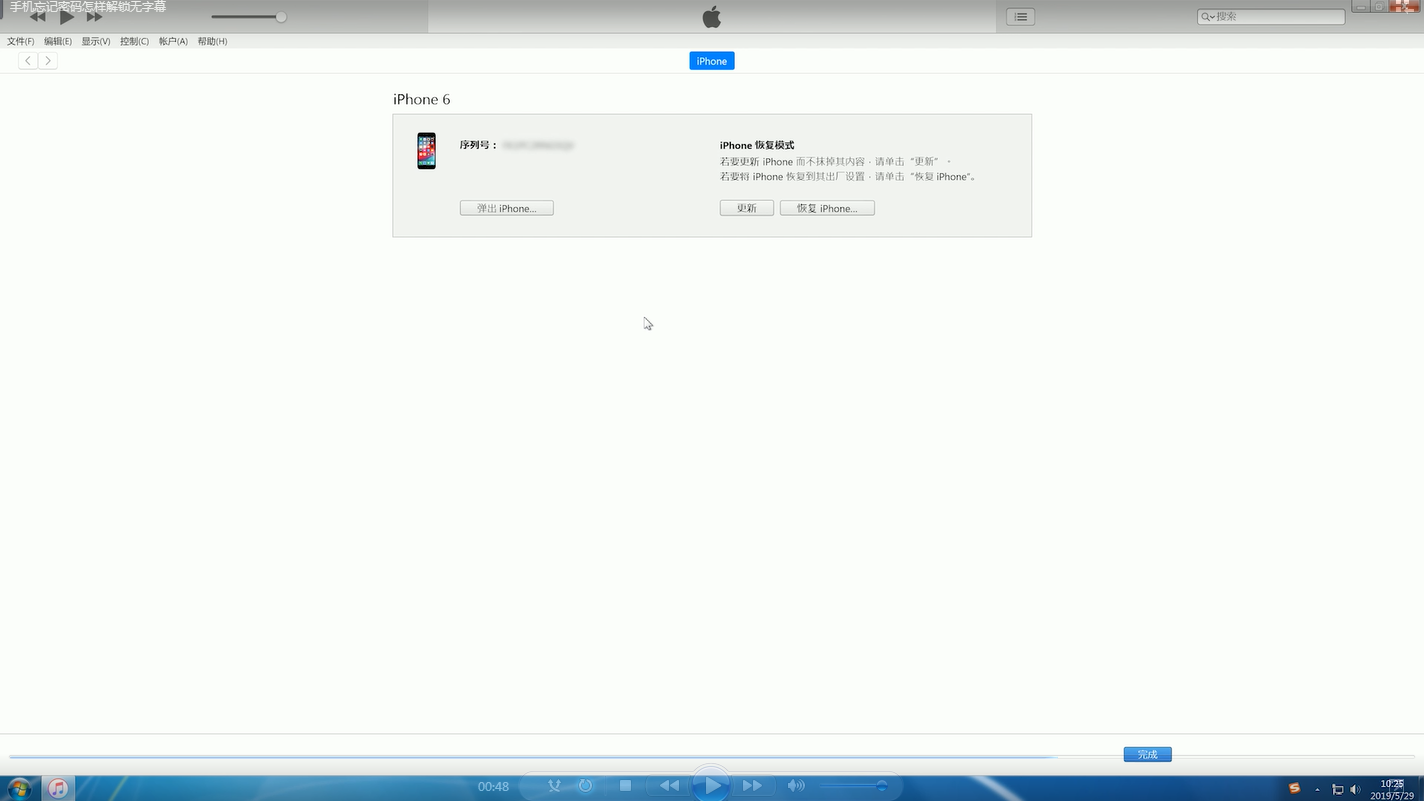Click the iPhone 6 device title
This screenshot has height=801, width=1424.
[x=422, y=99]
